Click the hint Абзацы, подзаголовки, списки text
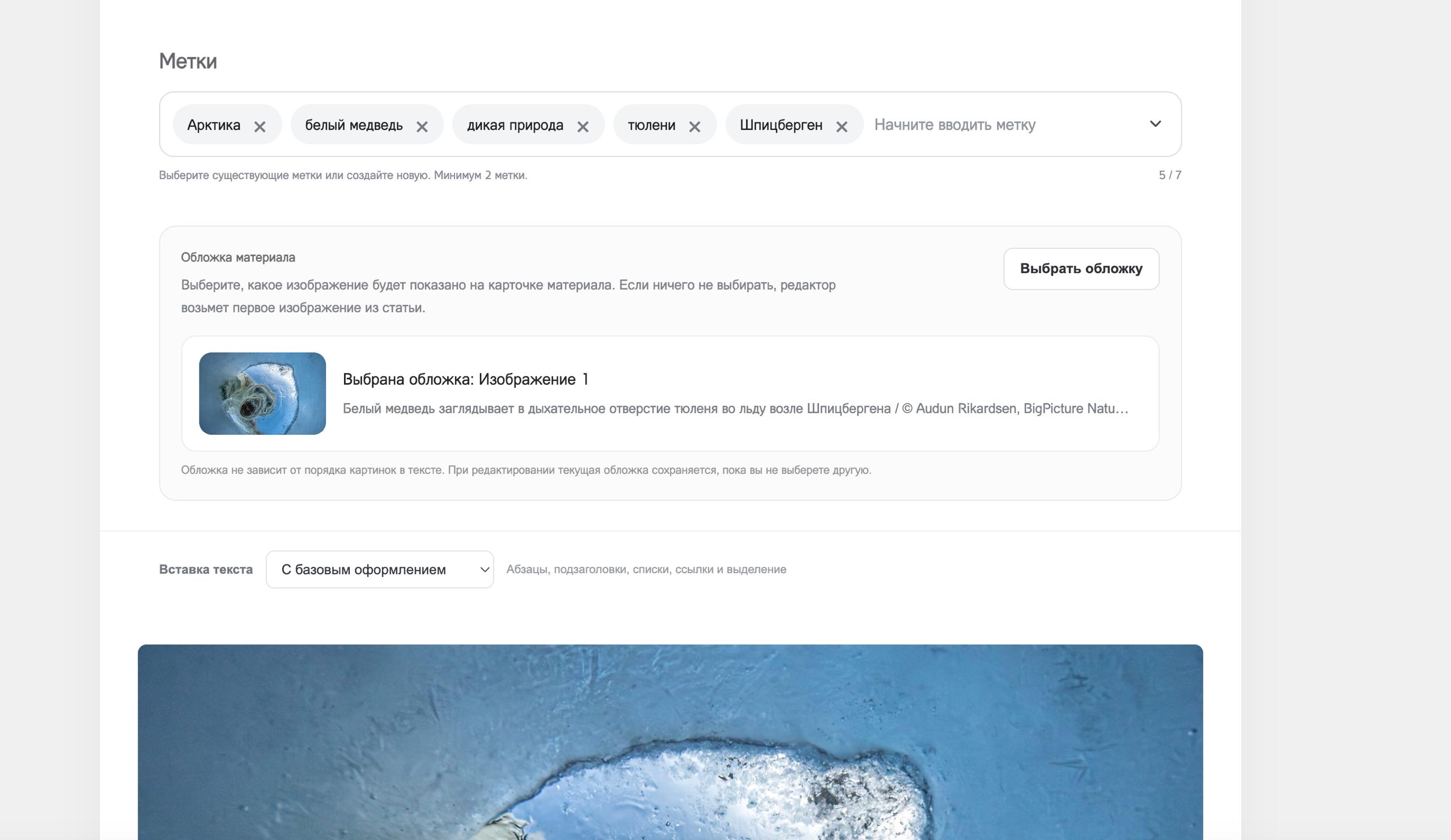 [x=646, y=570]
